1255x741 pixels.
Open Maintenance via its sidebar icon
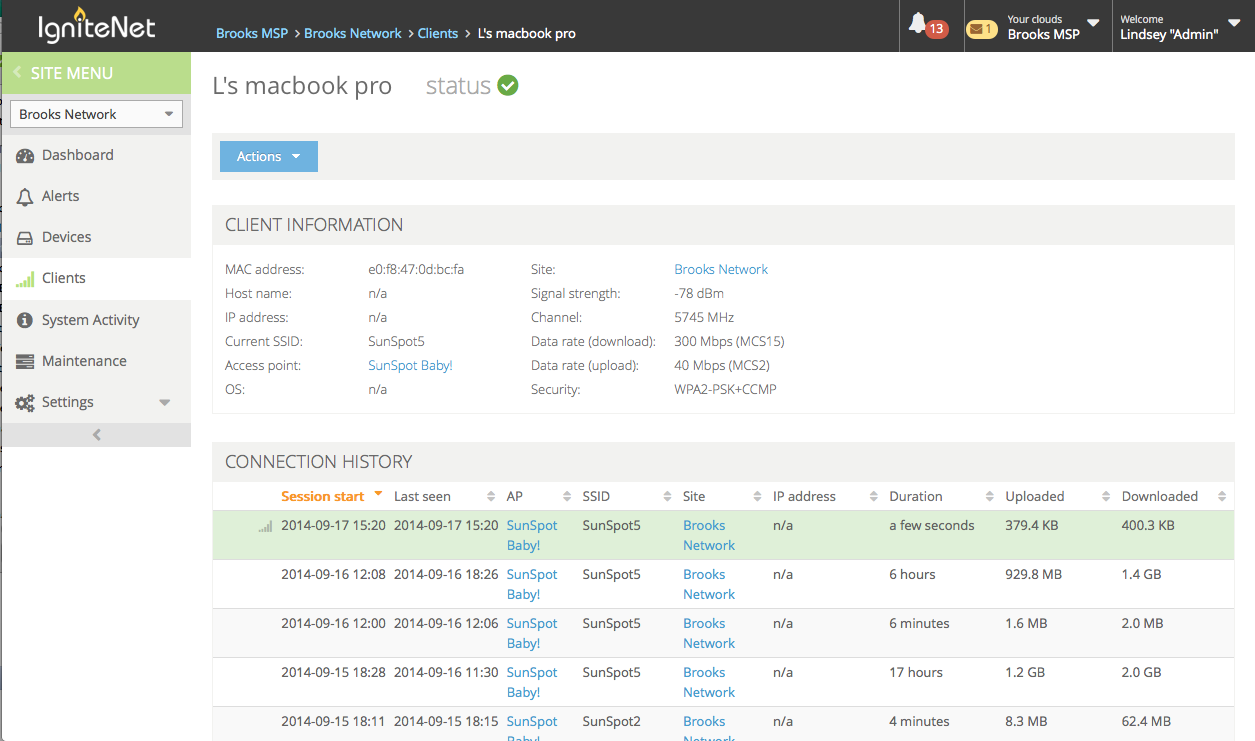click(24, 360)
